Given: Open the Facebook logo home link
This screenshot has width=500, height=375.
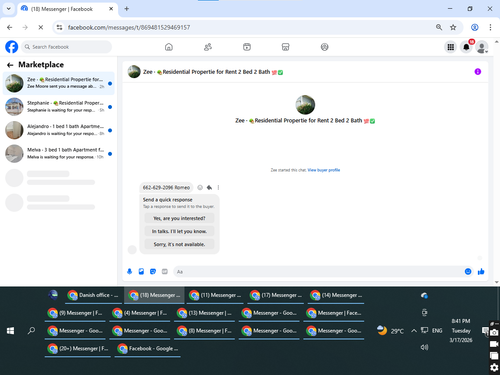Looking at the screenshot, I should click(12, 47).
